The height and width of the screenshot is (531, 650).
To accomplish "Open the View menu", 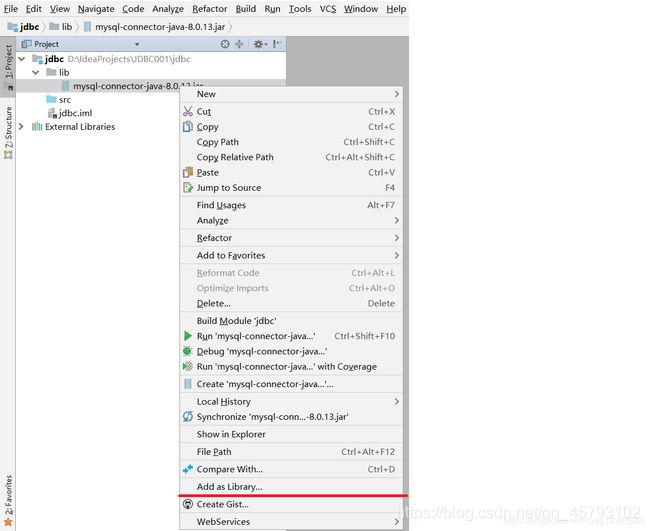I will tap(60, 9).
